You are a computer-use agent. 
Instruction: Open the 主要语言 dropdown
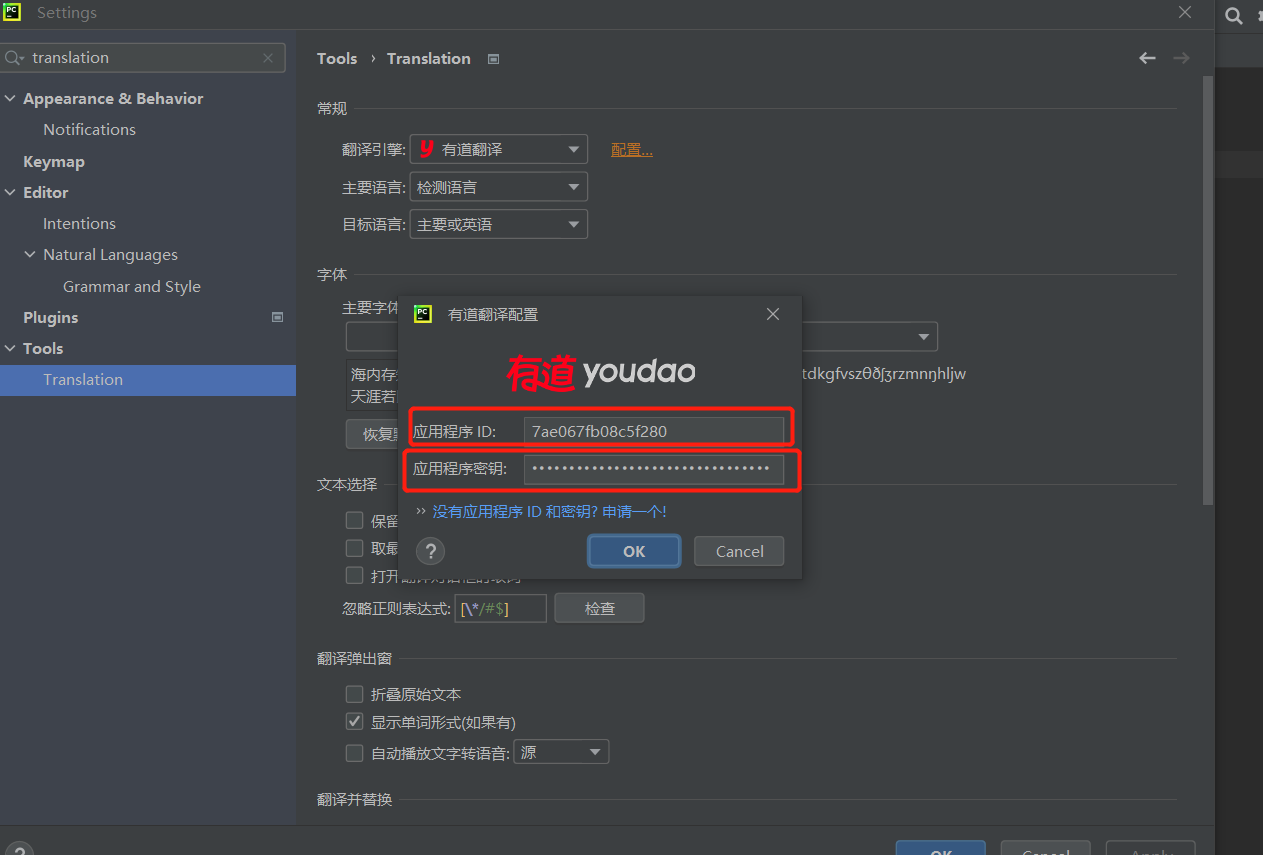(499, 187)
